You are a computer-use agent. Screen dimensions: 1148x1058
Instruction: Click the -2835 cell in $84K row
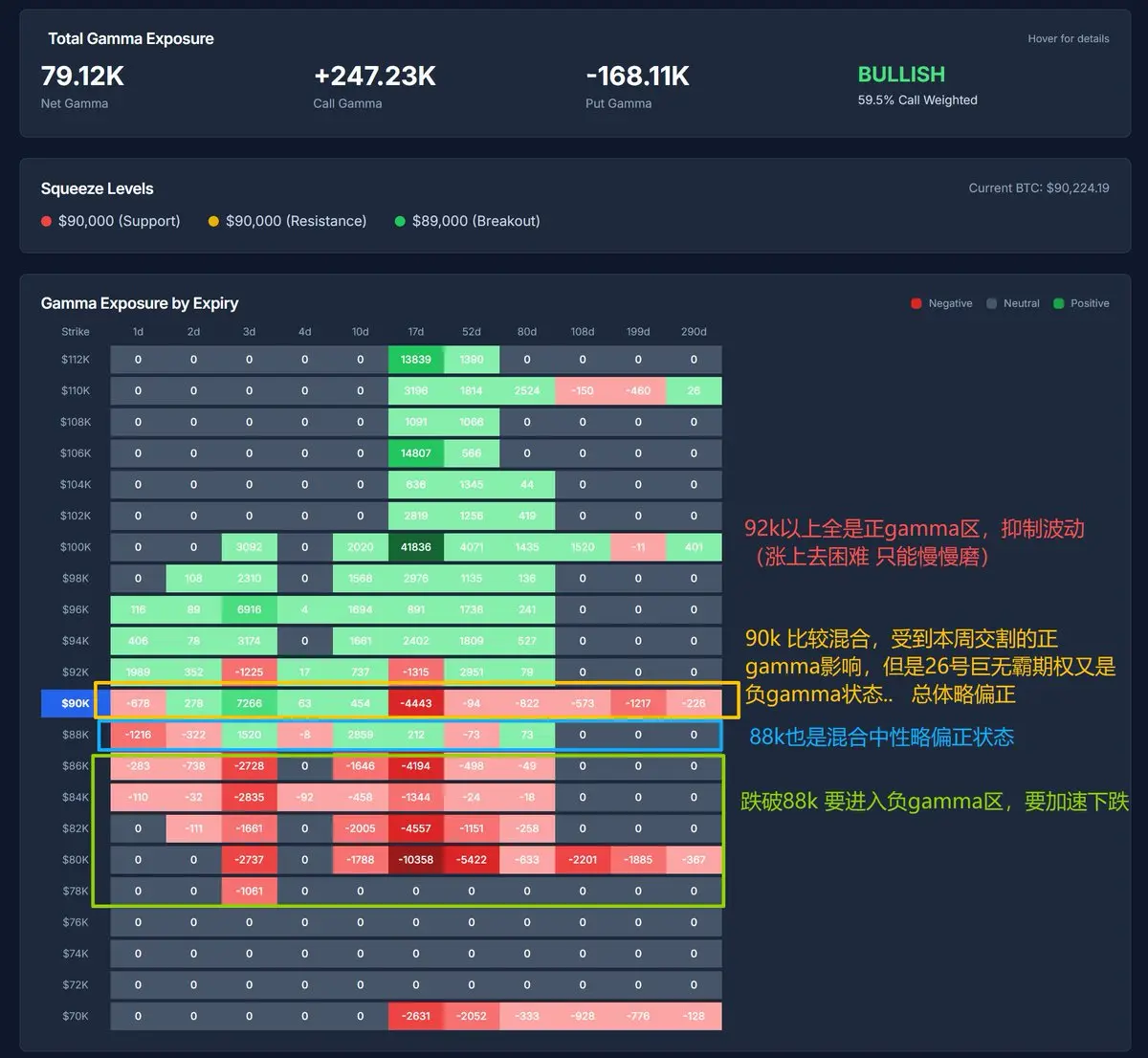coord(249,797)
